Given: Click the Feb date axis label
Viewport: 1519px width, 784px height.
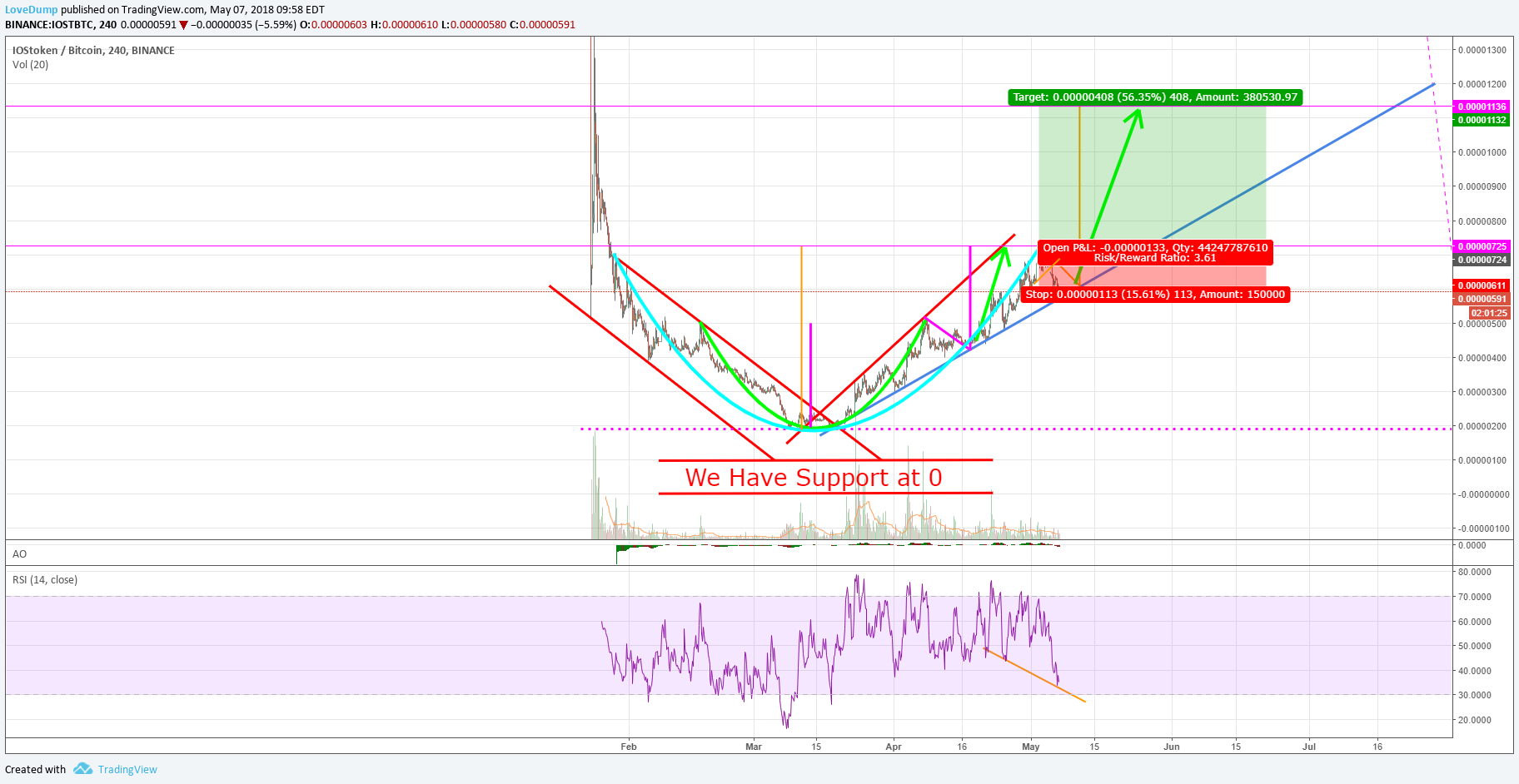Looking at the screenshot, I should coord(629,747).
